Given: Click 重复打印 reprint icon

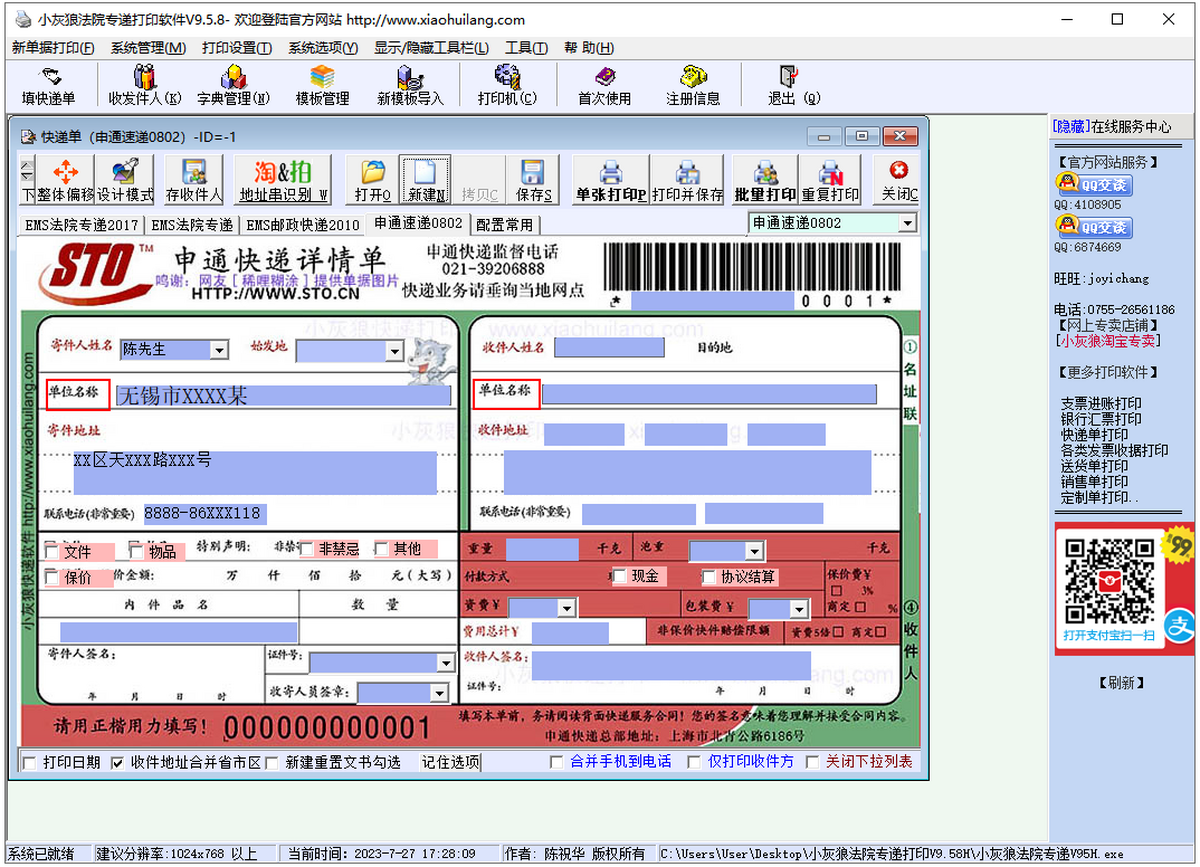Looking at the screenshot, I should pyautogui.click(x=830, y=181).
